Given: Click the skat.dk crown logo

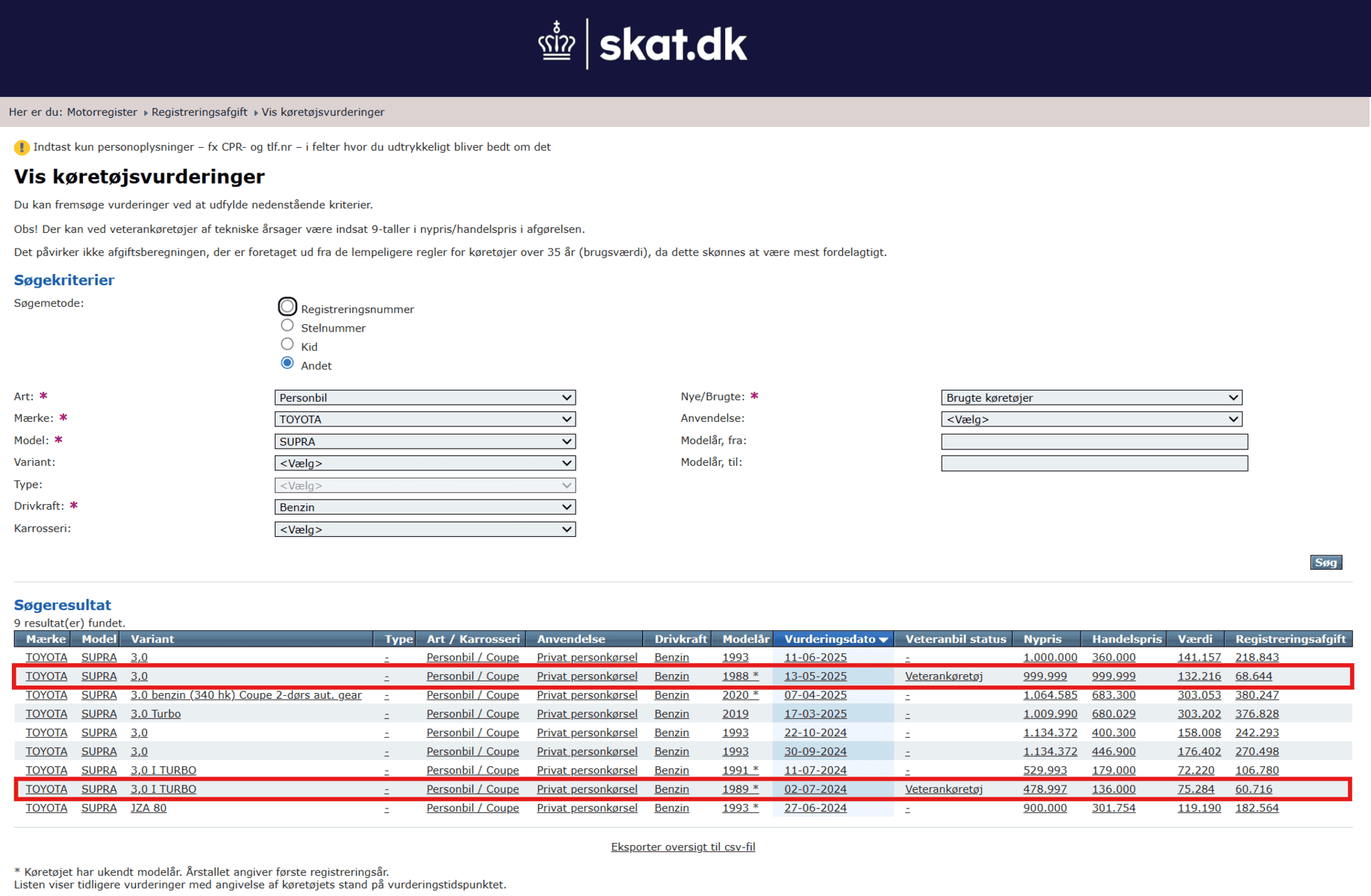Looking at the screenshot, I should click(x=556, y=43).
